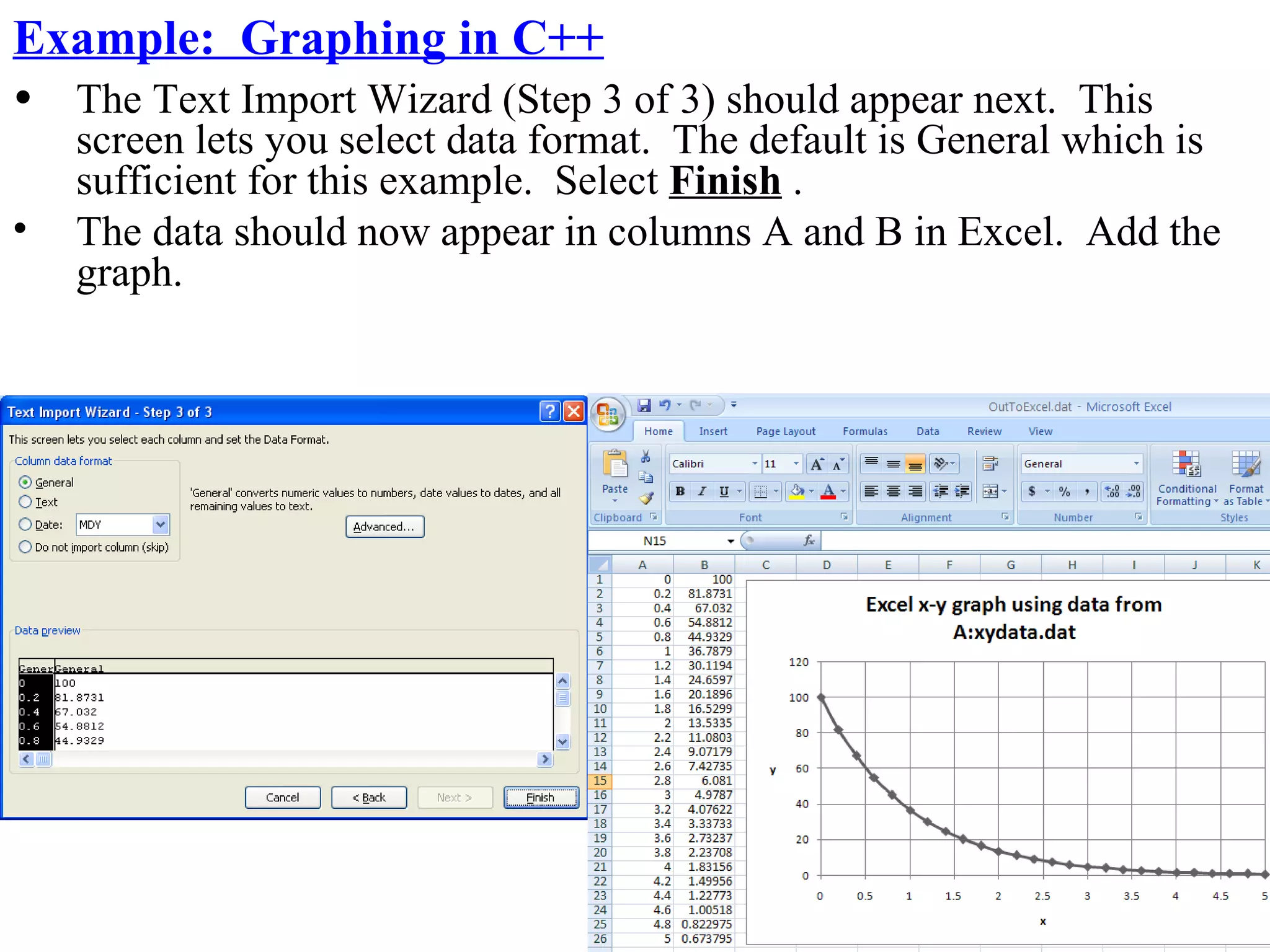This screenshot has width=1270, height=952.
Task: Open text Orientation options
Action: (944, 463)
